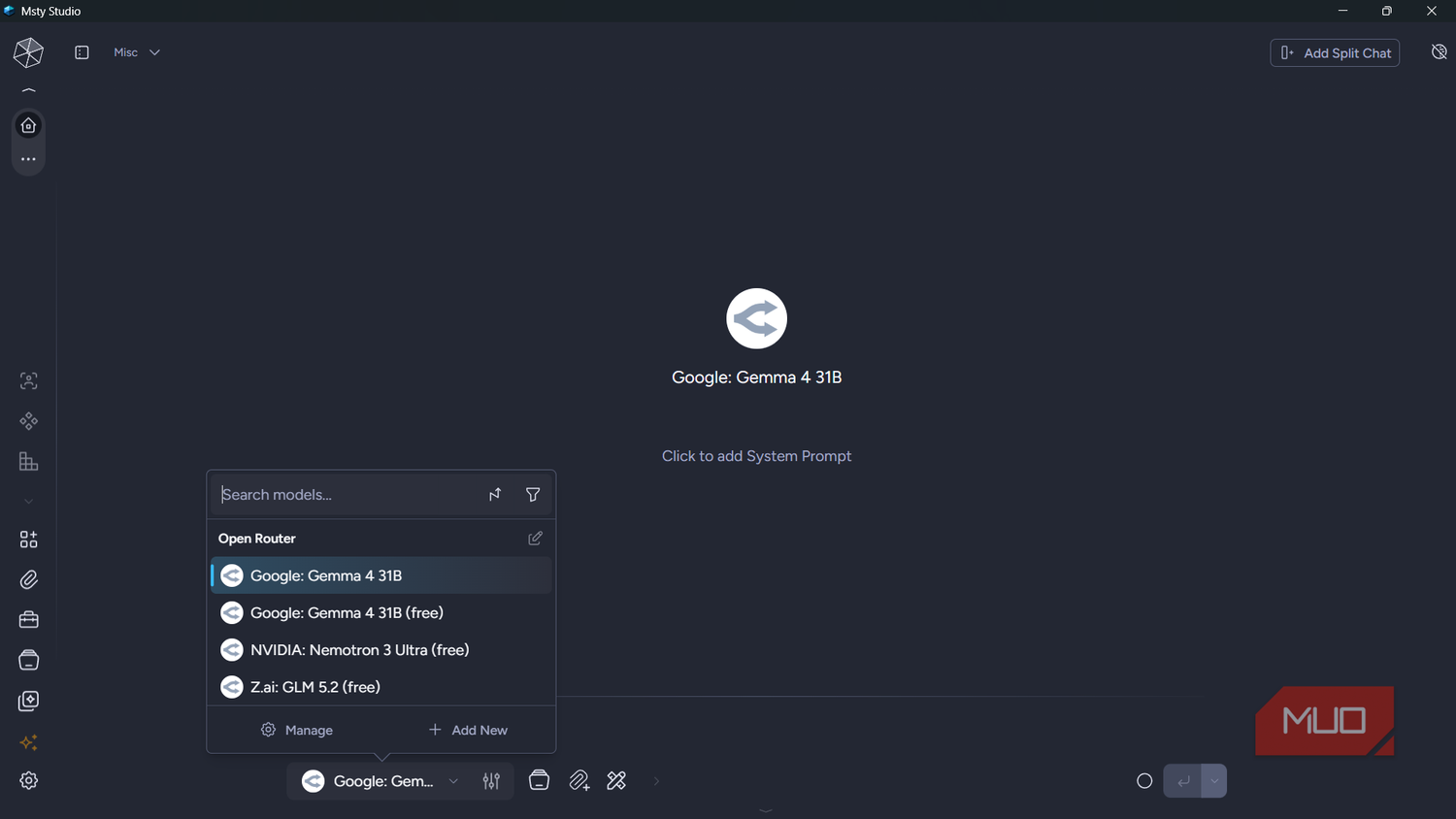Click the stack icon in chat bar
This screenshot has height=819, width=1456.
539,780
